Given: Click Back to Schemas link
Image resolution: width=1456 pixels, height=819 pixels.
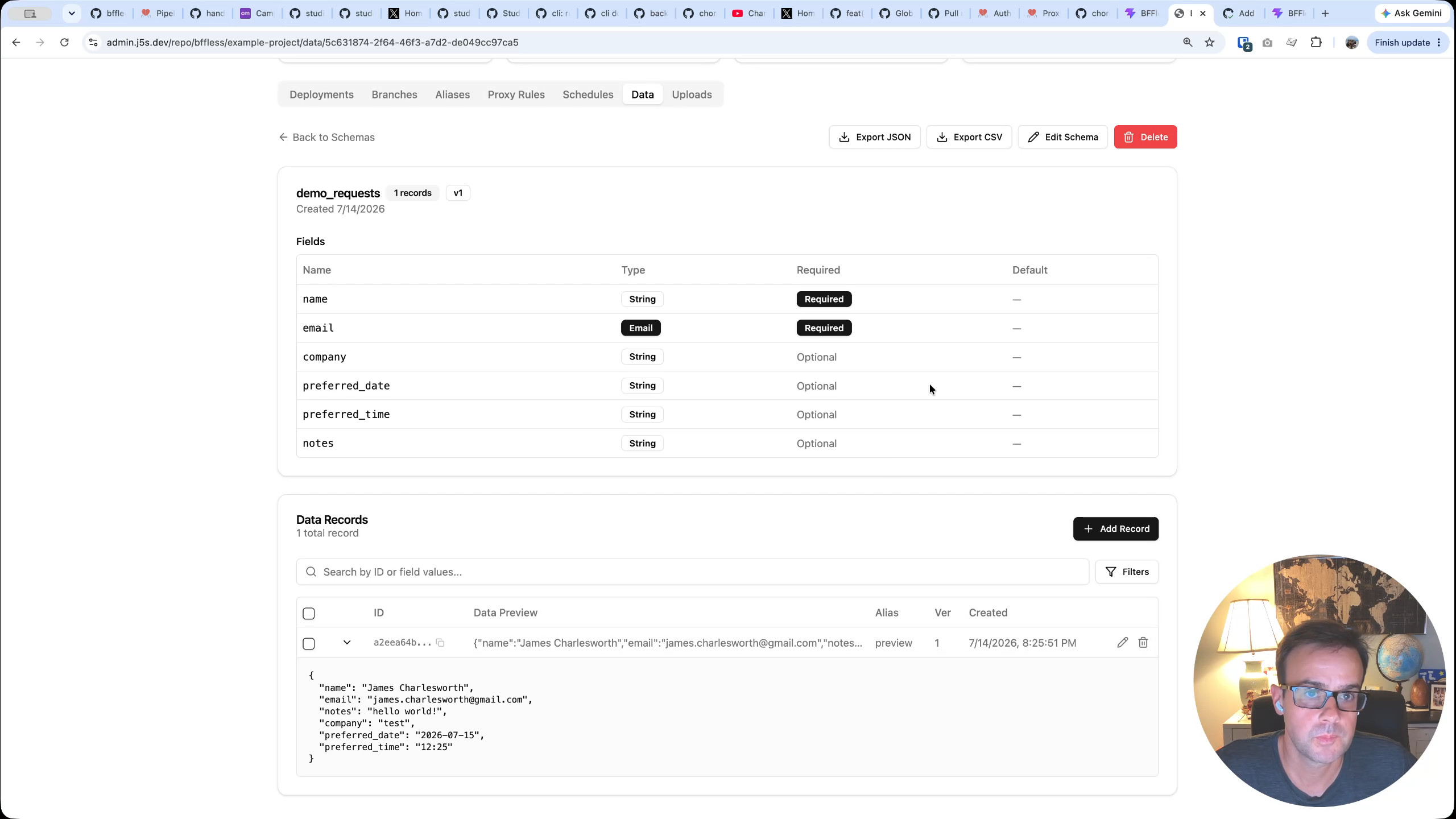Looking at the screenshot, I should coord(327,137).
